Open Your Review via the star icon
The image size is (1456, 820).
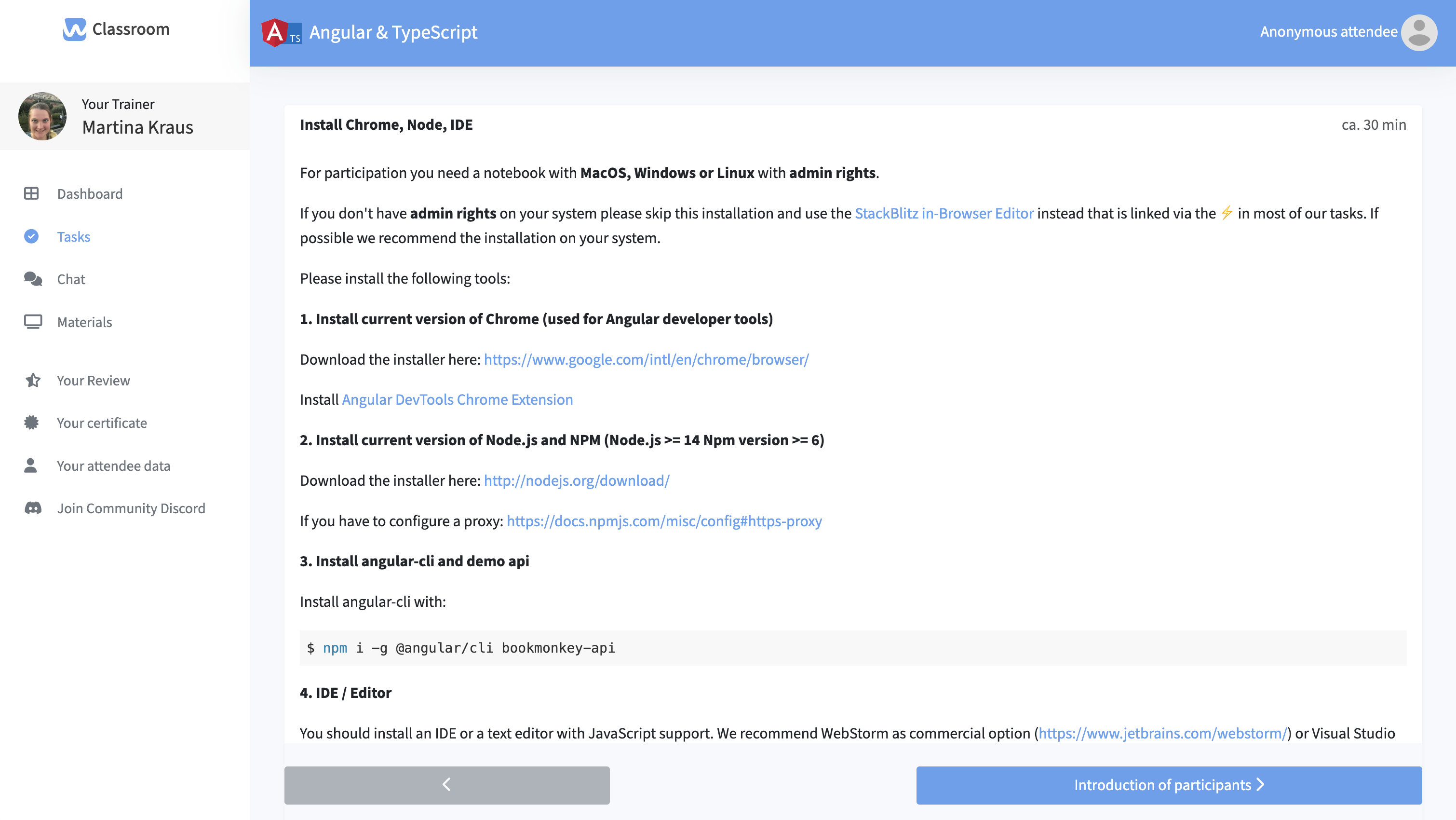[x=32, y=380]
